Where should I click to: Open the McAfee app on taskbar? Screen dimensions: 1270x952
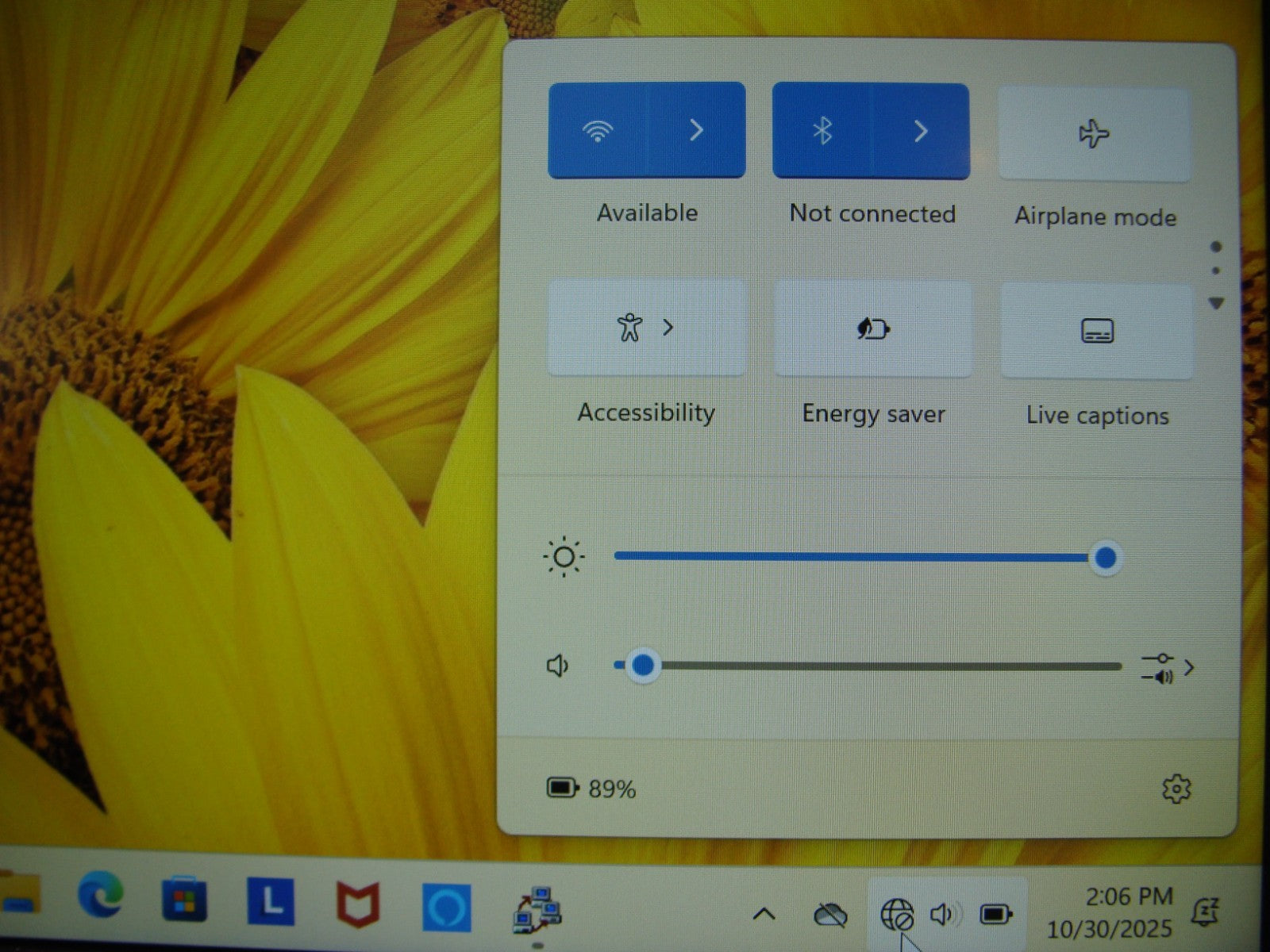pyautogui.click(x=358, y=904)
